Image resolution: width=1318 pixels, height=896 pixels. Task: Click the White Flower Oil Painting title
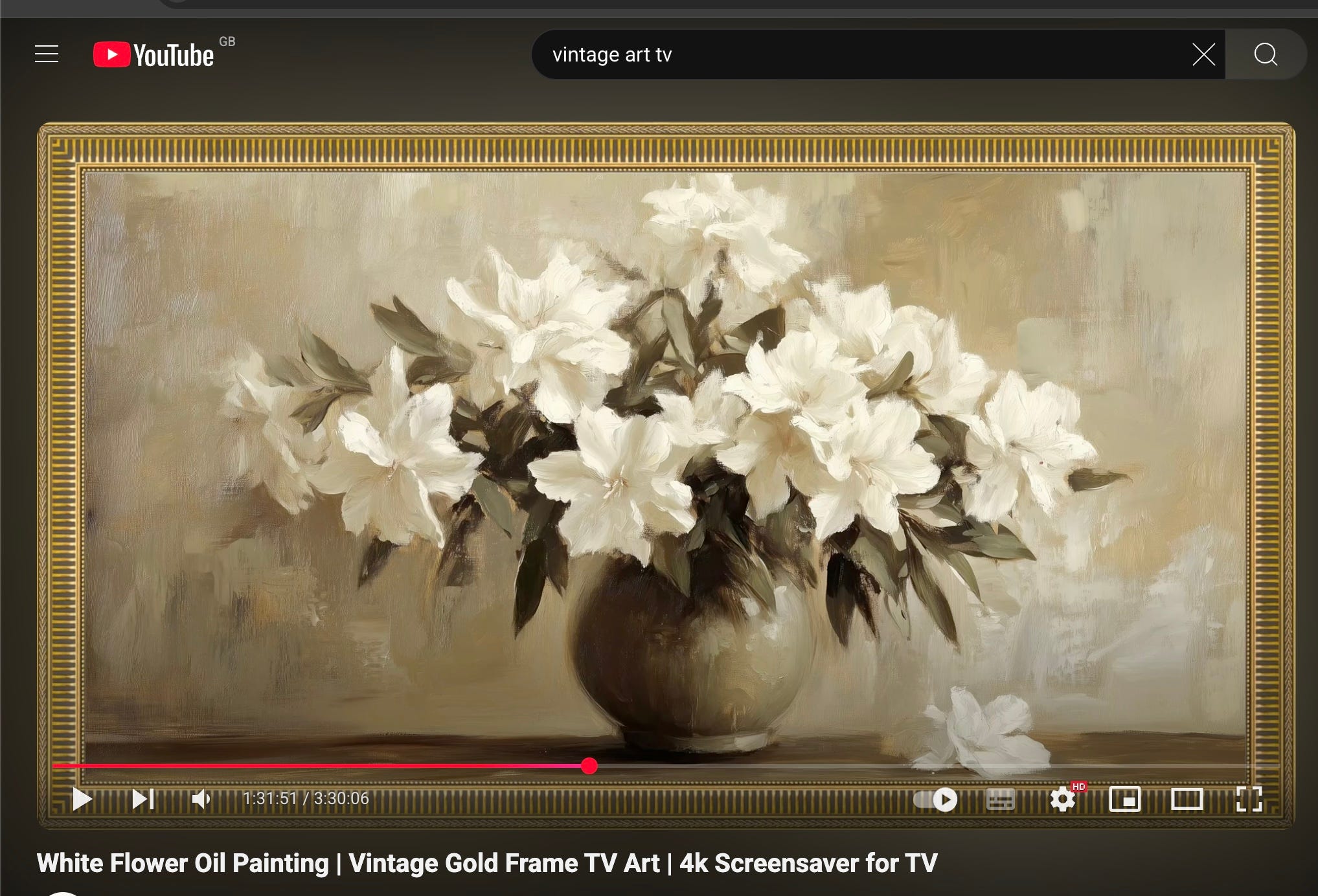486,863
